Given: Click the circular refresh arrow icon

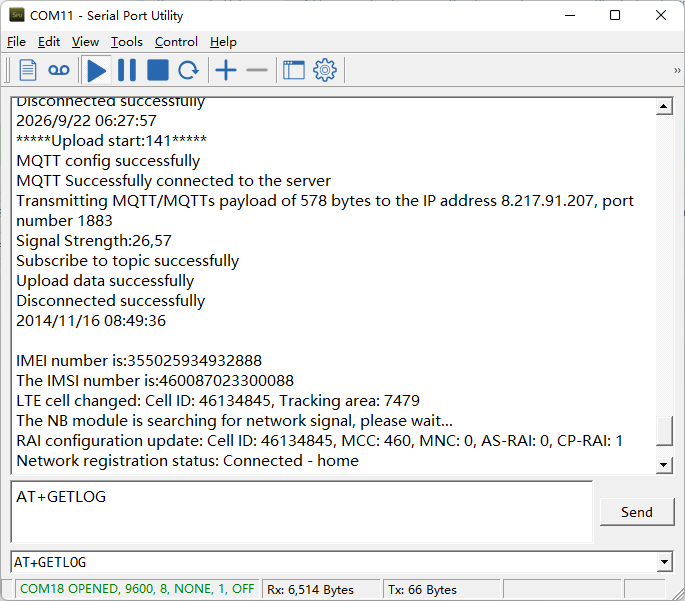Looking at the screenshot, I should point(188,70).
